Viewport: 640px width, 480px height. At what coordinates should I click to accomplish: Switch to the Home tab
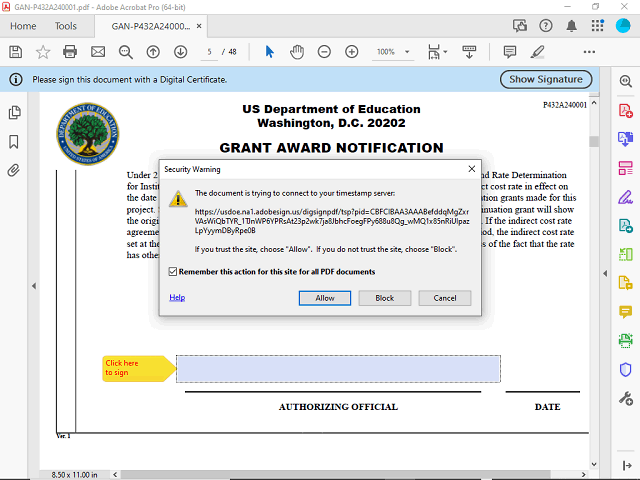click(x=23, y=26)
